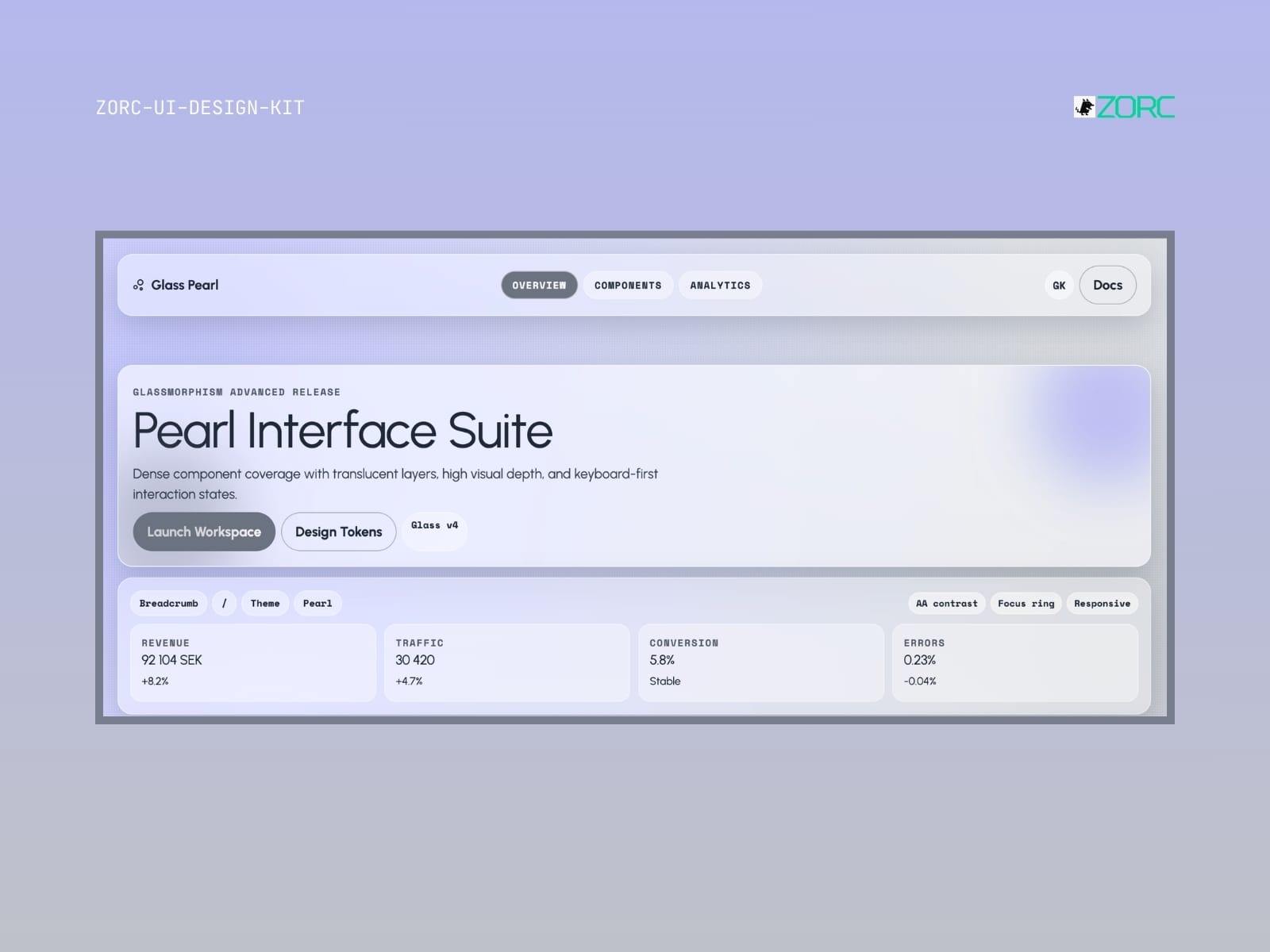Click the 5.8% conversion value
This screenshot has width=1270, height=952.
[662, 660]
